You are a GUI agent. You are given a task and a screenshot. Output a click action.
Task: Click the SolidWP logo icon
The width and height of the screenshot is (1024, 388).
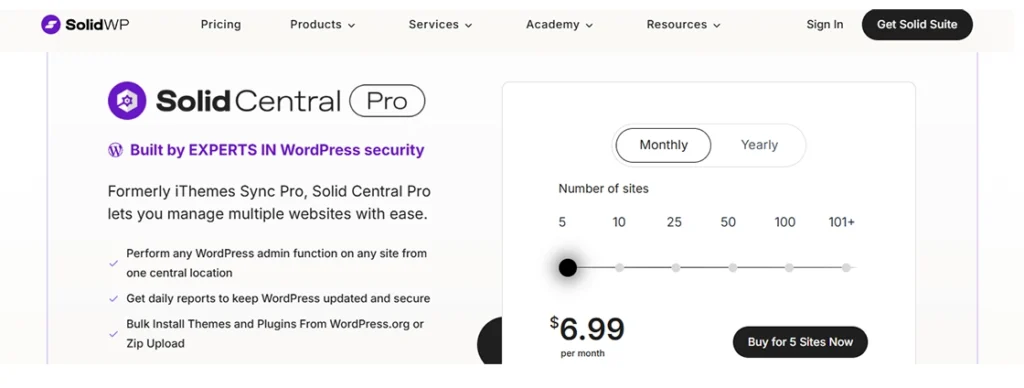[x=51, y=25]
